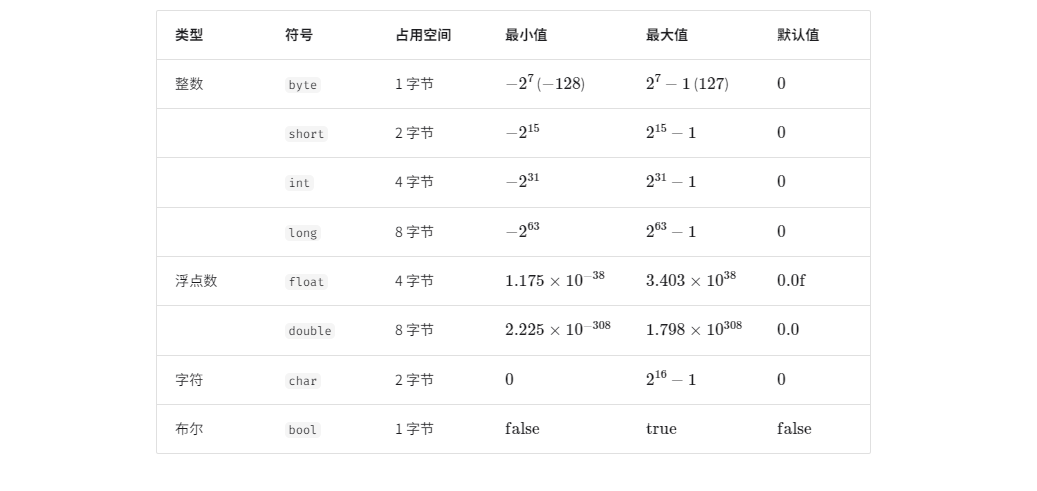Screen dimensions: 1037x491
Task: Click the 浮点数 category cell
Action: tap(196, 281)
